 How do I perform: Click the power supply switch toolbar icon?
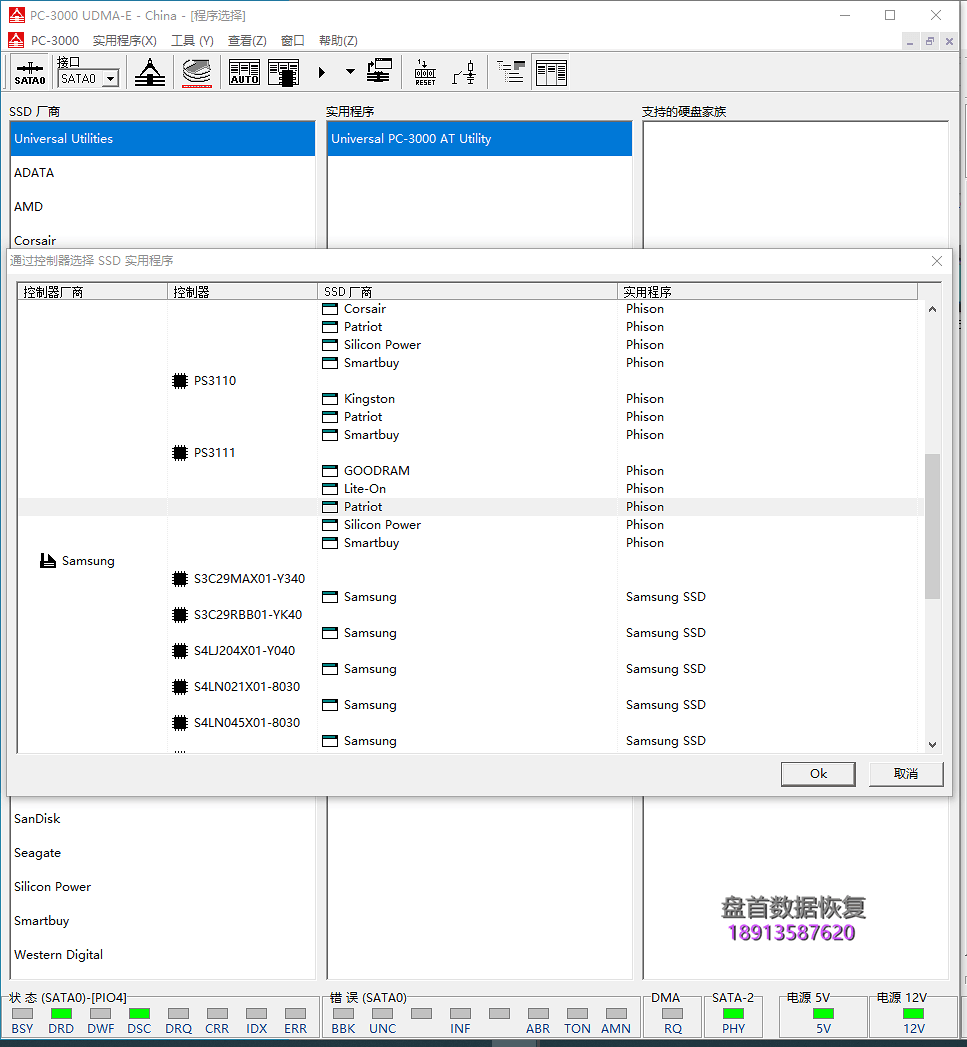click(x=465, y=73)
